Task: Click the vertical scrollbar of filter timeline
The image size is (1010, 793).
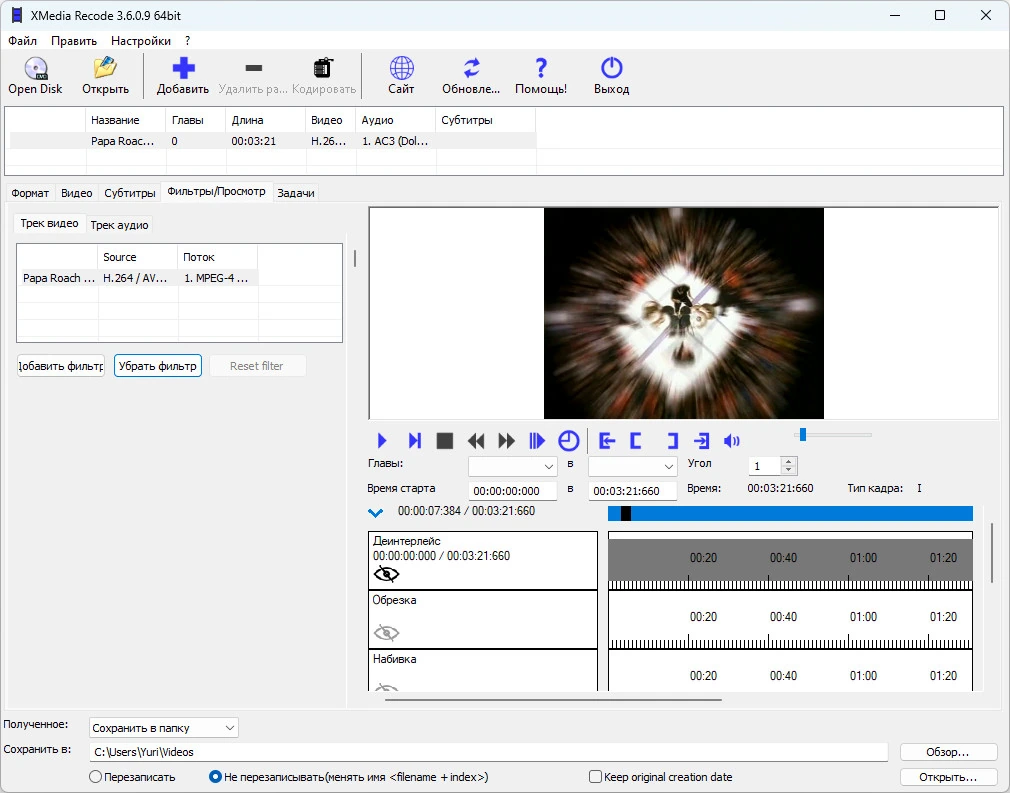Action: [991, 553]
